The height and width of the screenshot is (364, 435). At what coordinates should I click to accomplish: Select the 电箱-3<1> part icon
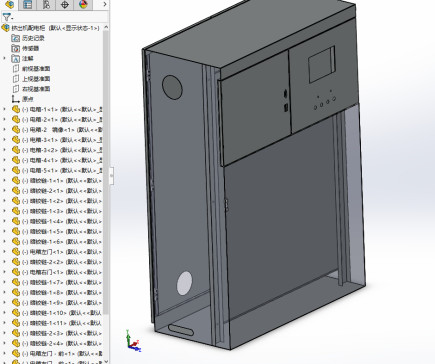[x=16, y=140]
